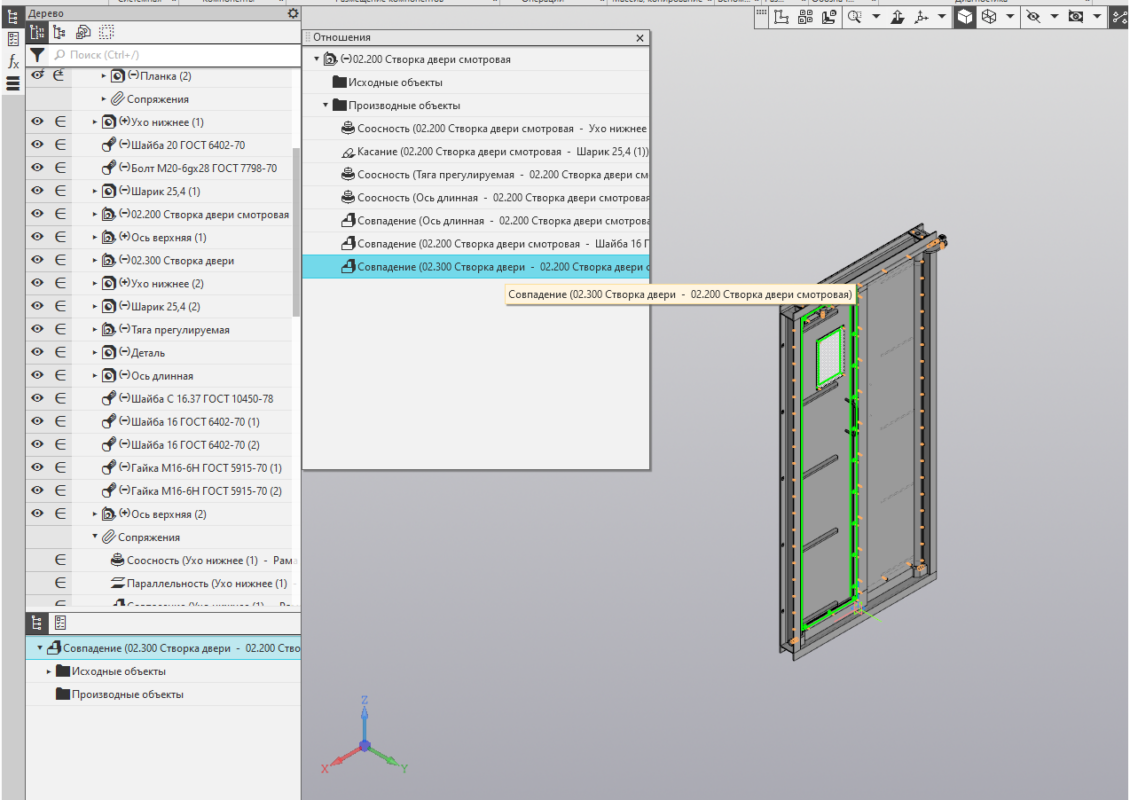Select the model tree tab in the left sidebar
Screen dimensions: 1130x800
13,17
